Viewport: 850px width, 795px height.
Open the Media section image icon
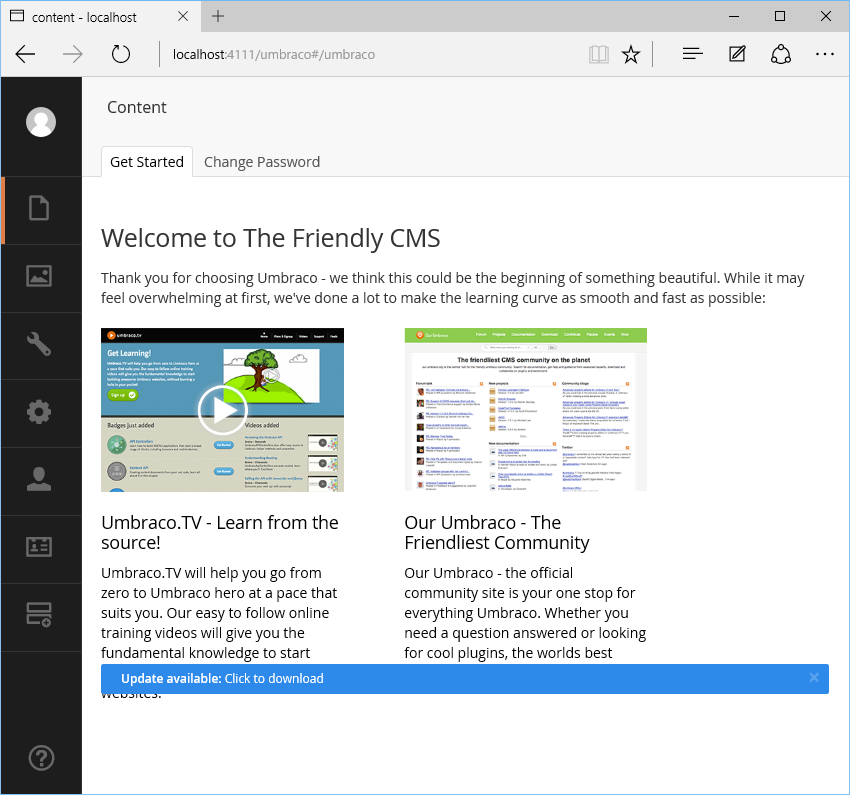click(39, 276)
